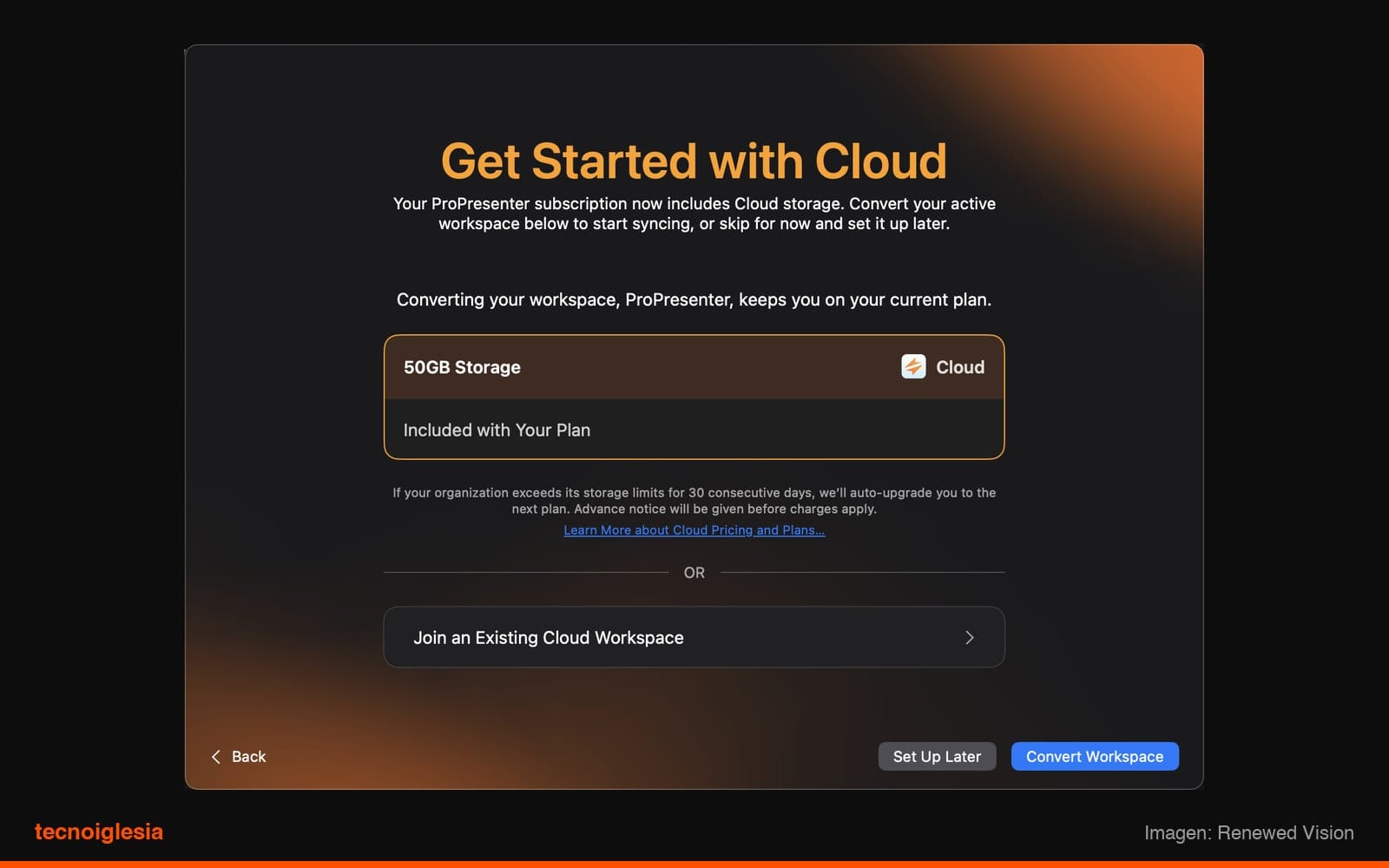Click the chevron on Join Workspace row

(970, 637)
